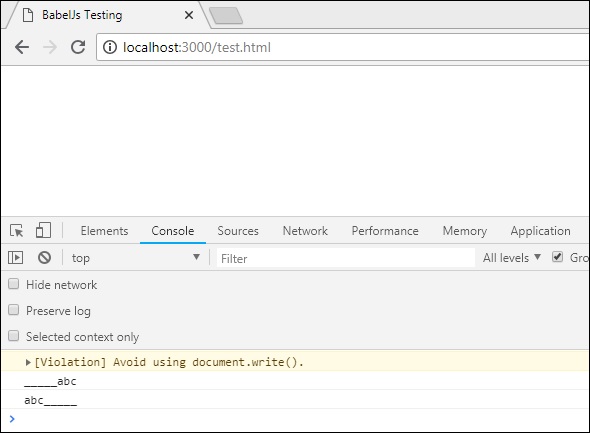Switch to the Elements tab
The image size is (590, 433).
pyautogui.click(x=104, y=231)
